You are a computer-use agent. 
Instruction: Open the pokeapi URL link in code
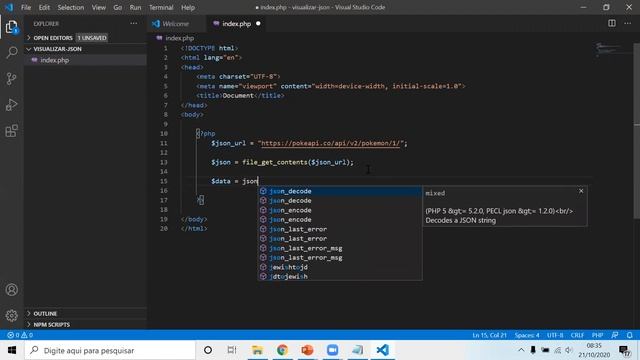click(331, 143)
